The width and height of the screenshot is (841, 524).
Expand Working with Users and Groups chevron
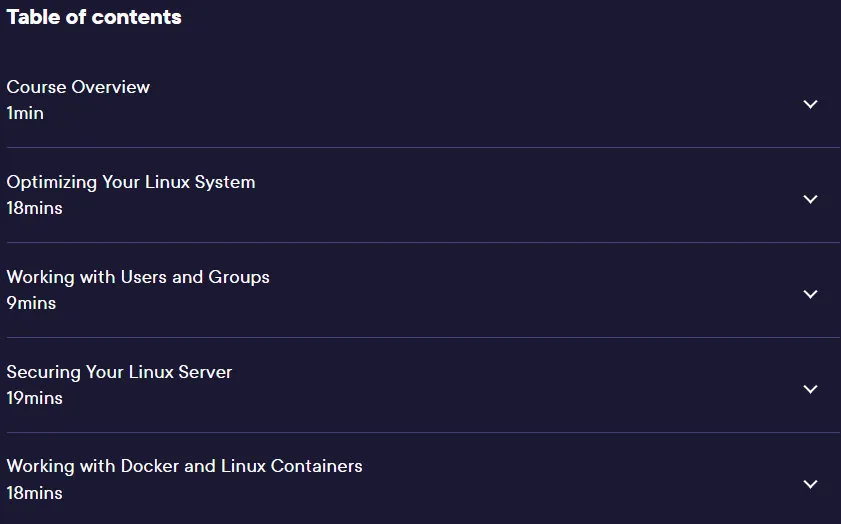(810, 294)
